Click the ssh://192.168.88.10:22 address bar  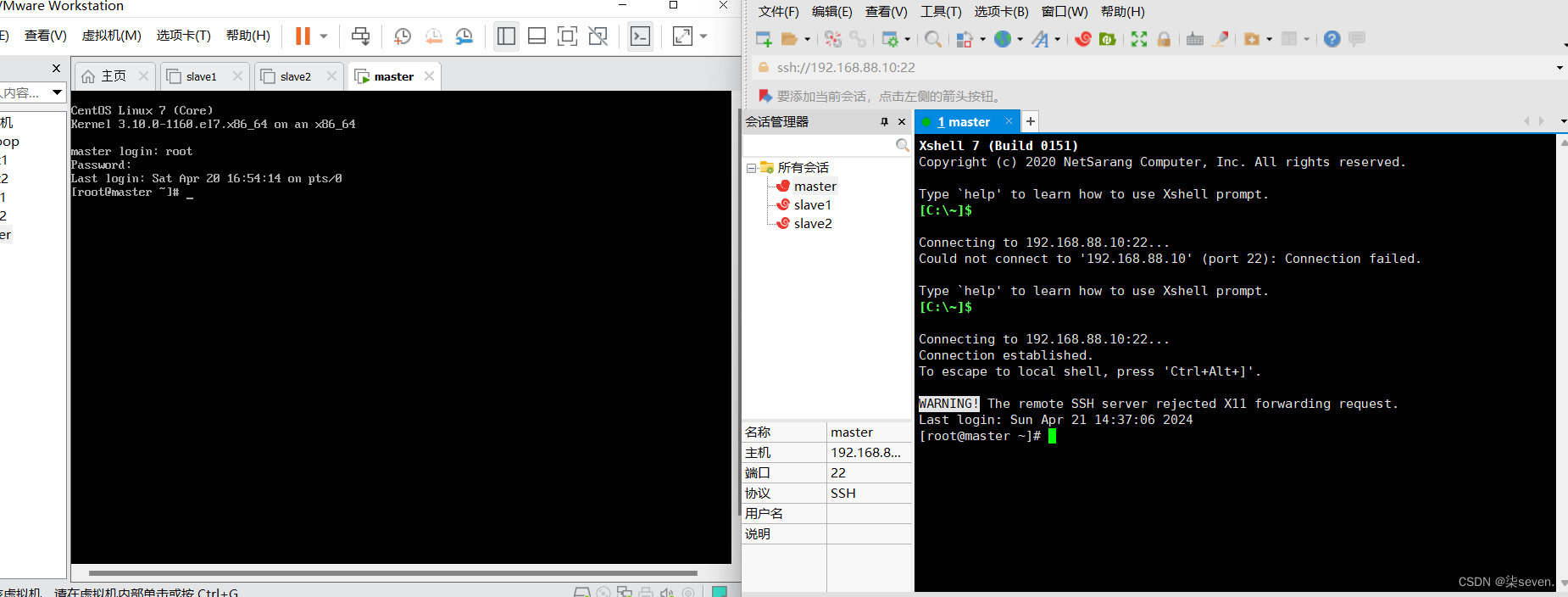(1151, 68)
